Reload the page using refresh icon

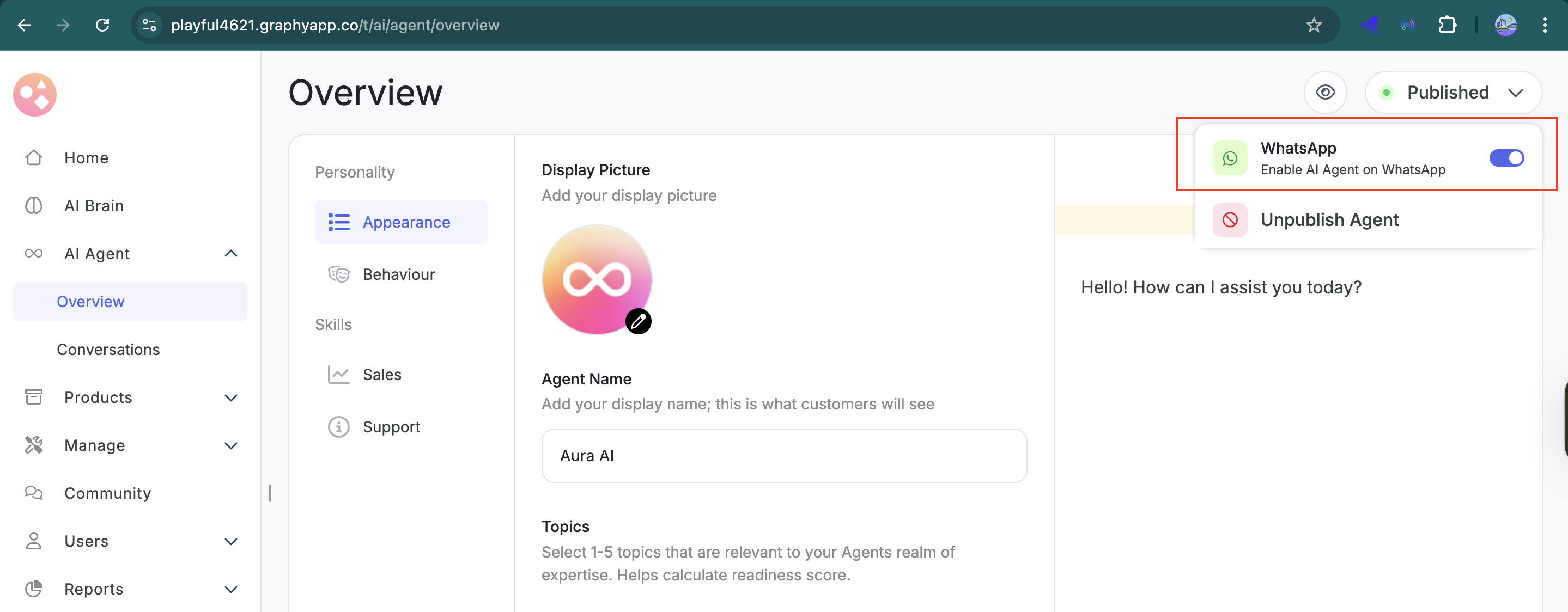[102, 25]
